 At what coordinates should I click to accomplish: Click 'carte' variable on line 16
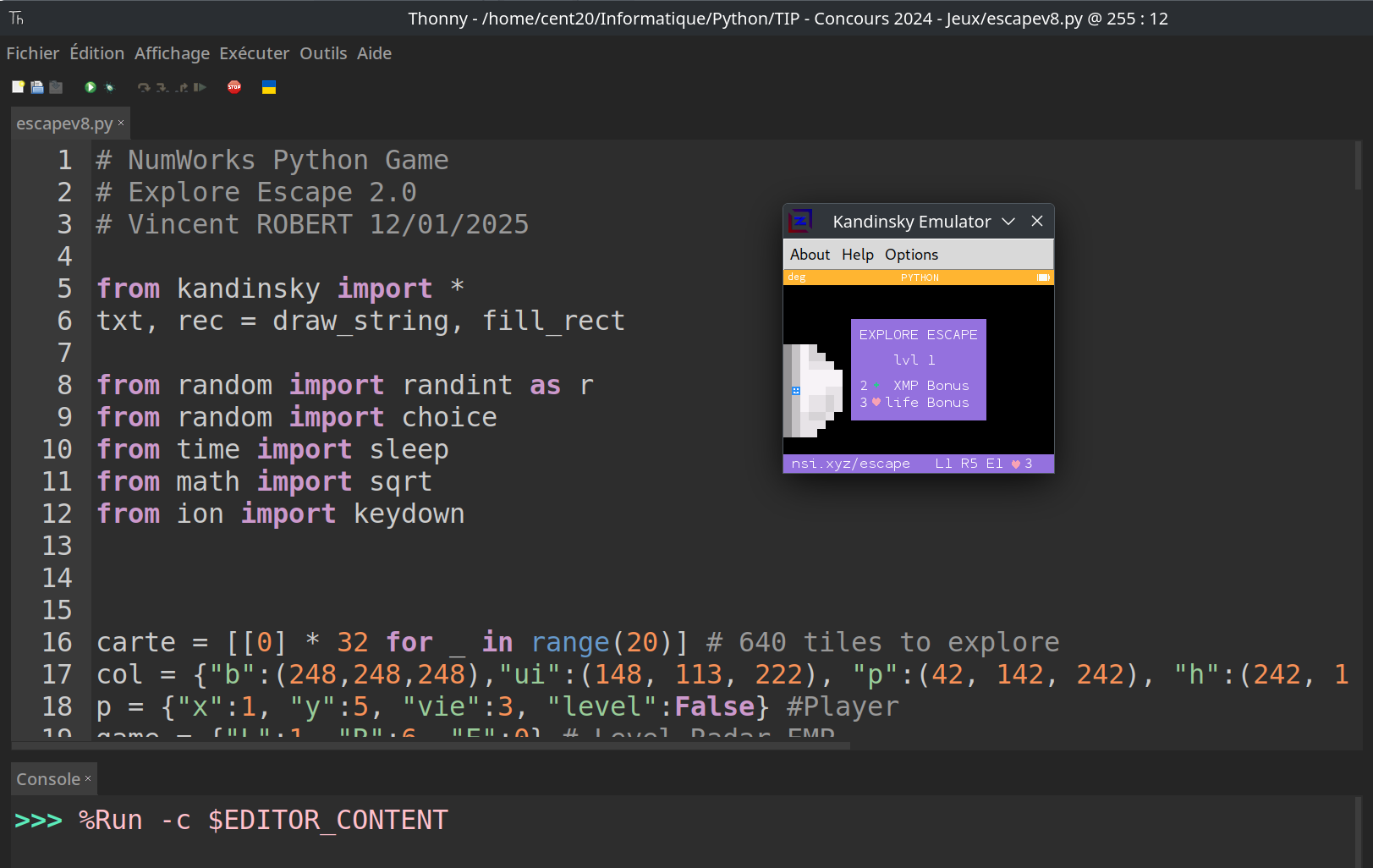[136, 642]
